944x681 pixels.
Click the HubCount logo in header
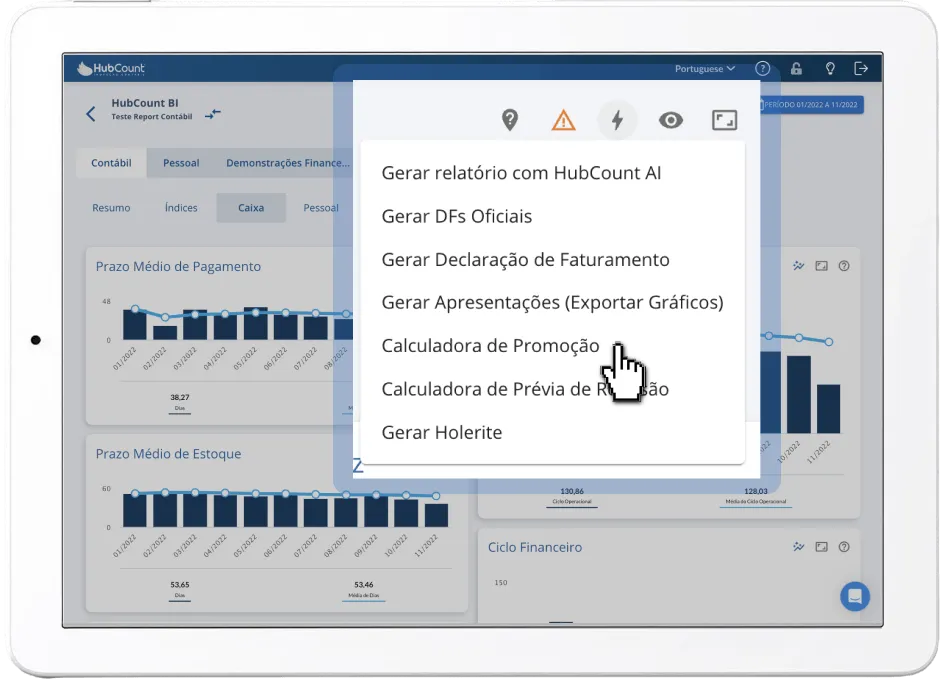(111, 69)
